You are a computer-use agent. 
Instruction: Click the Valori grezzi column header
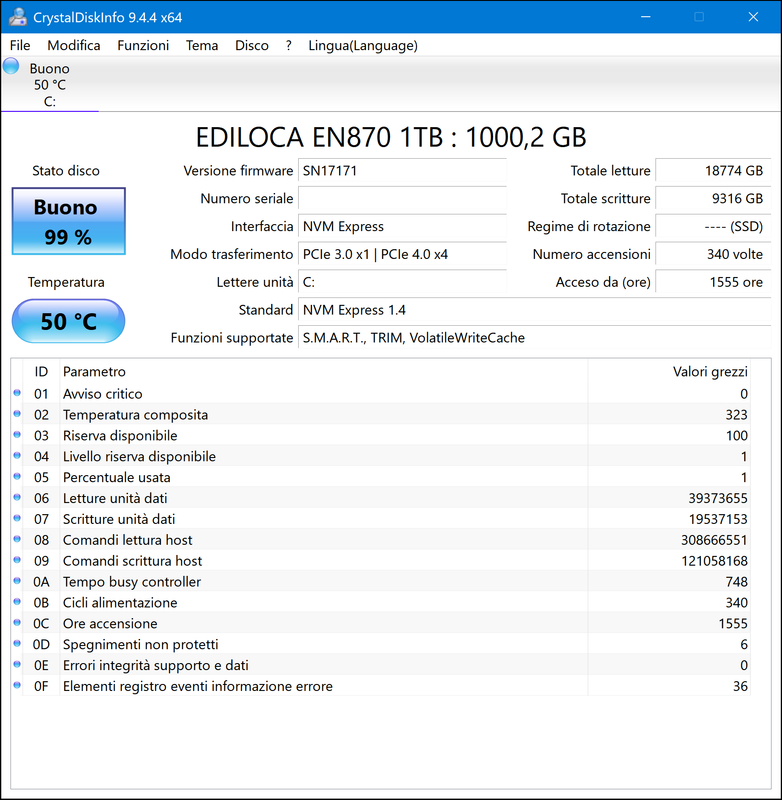tap(669, 371)
